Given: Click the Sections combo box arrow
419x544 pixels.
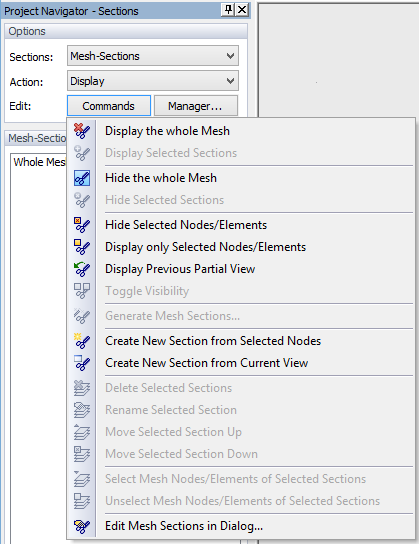Looking at the screenshot, I should tap(230, 56).
